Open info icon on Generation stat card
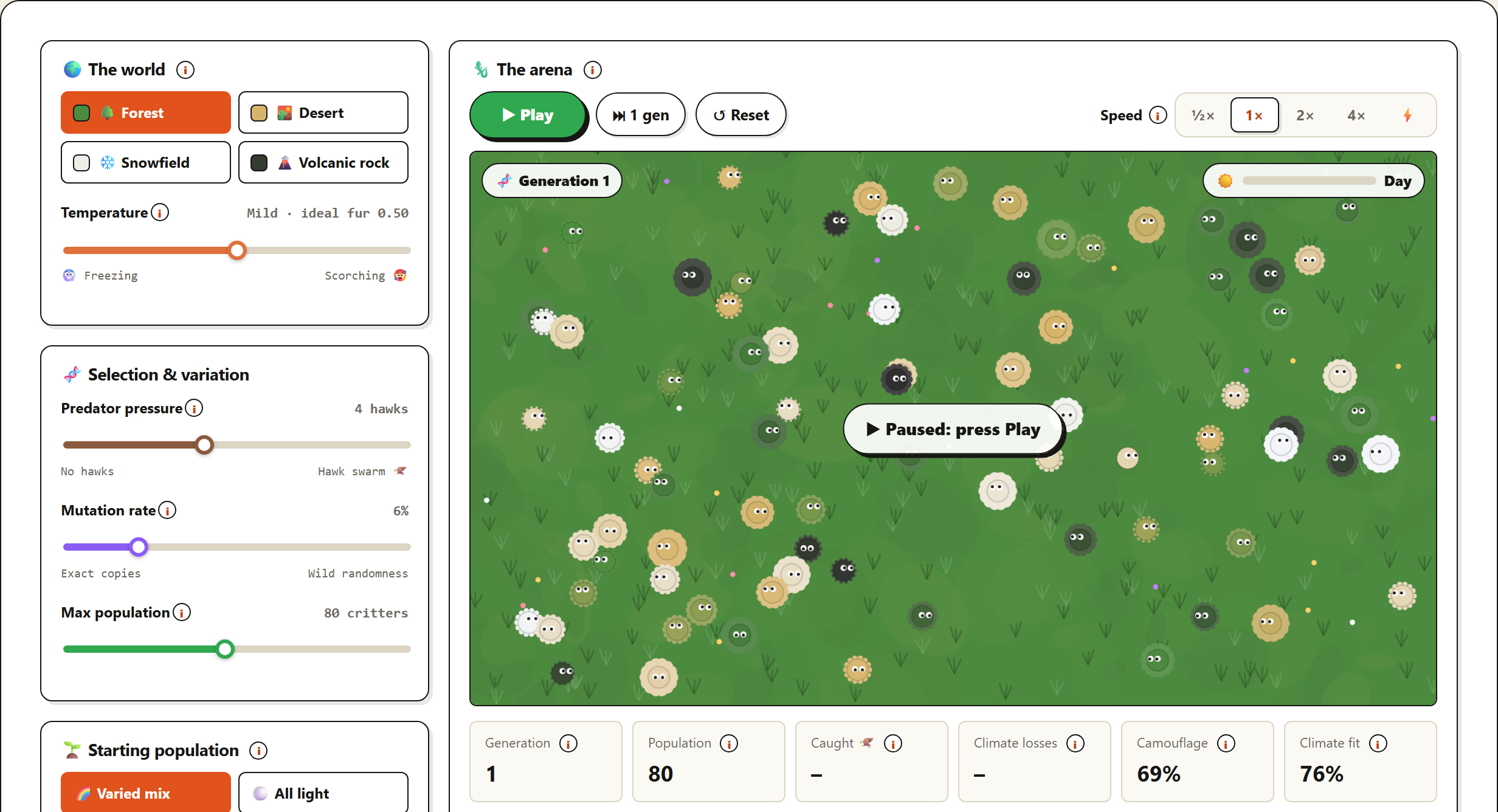Viewport: 1498px width, 812px height. point(568,743)
